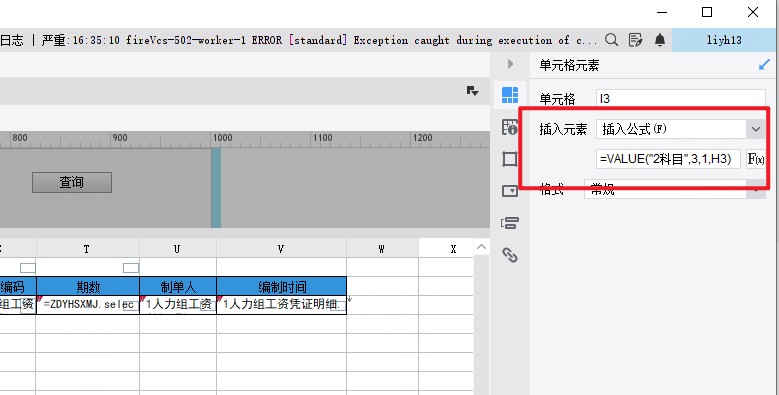Open the F(x) formula editor button

[x=756, y=159]
